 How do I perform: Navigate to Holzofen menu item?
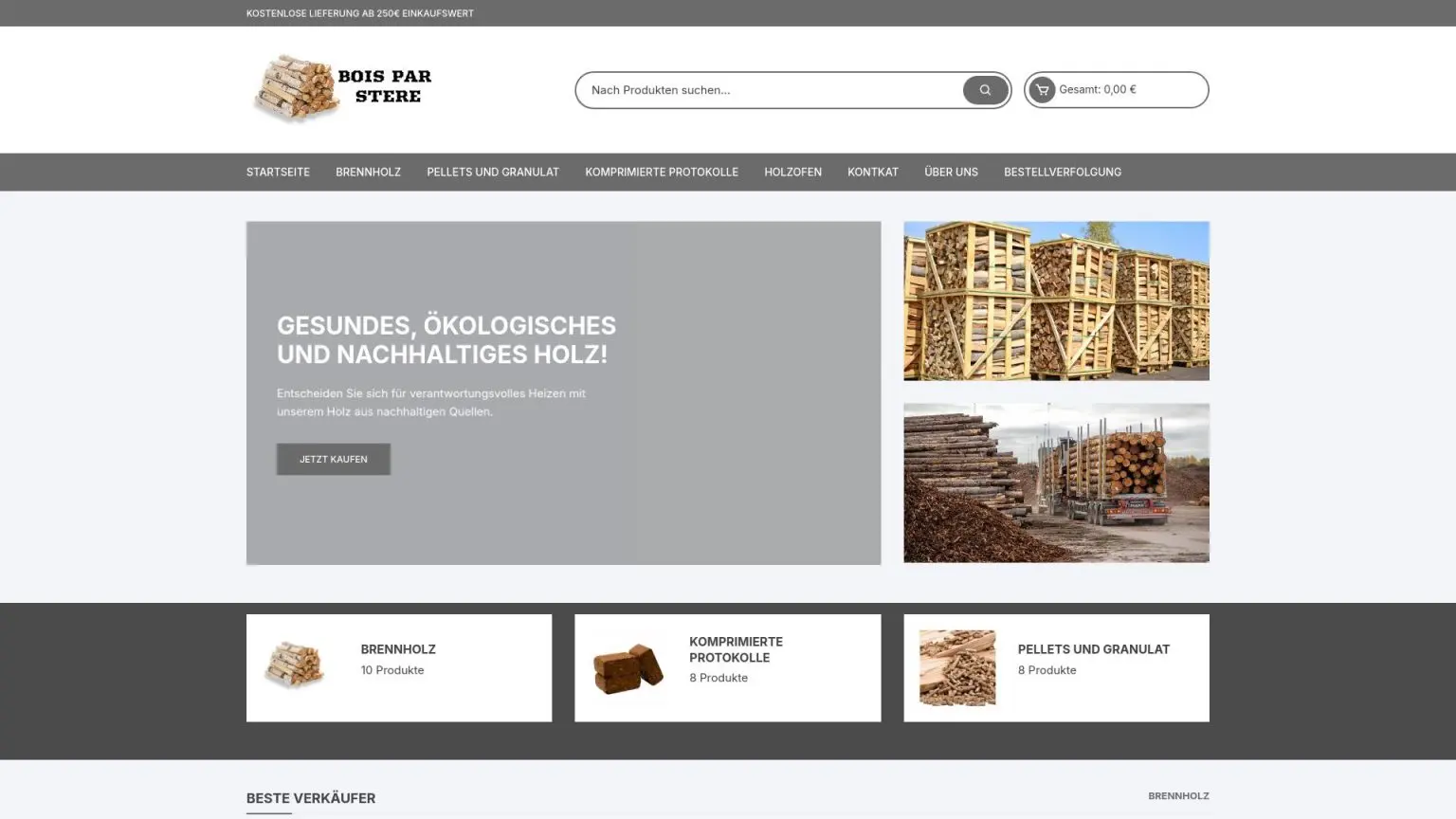pyautogui.click(x=792, y=173)
